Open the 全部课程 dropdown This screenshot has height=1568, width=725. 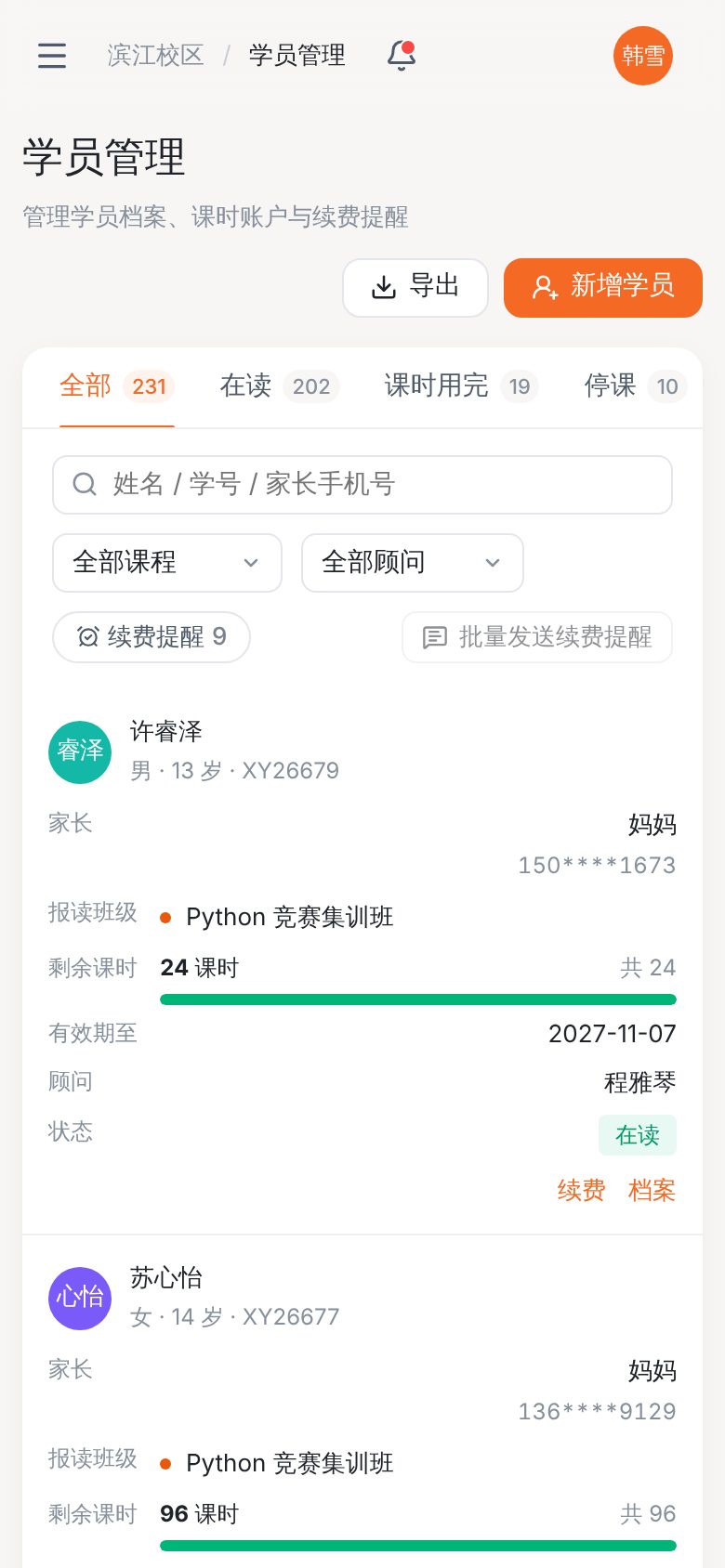pos(167,563)
